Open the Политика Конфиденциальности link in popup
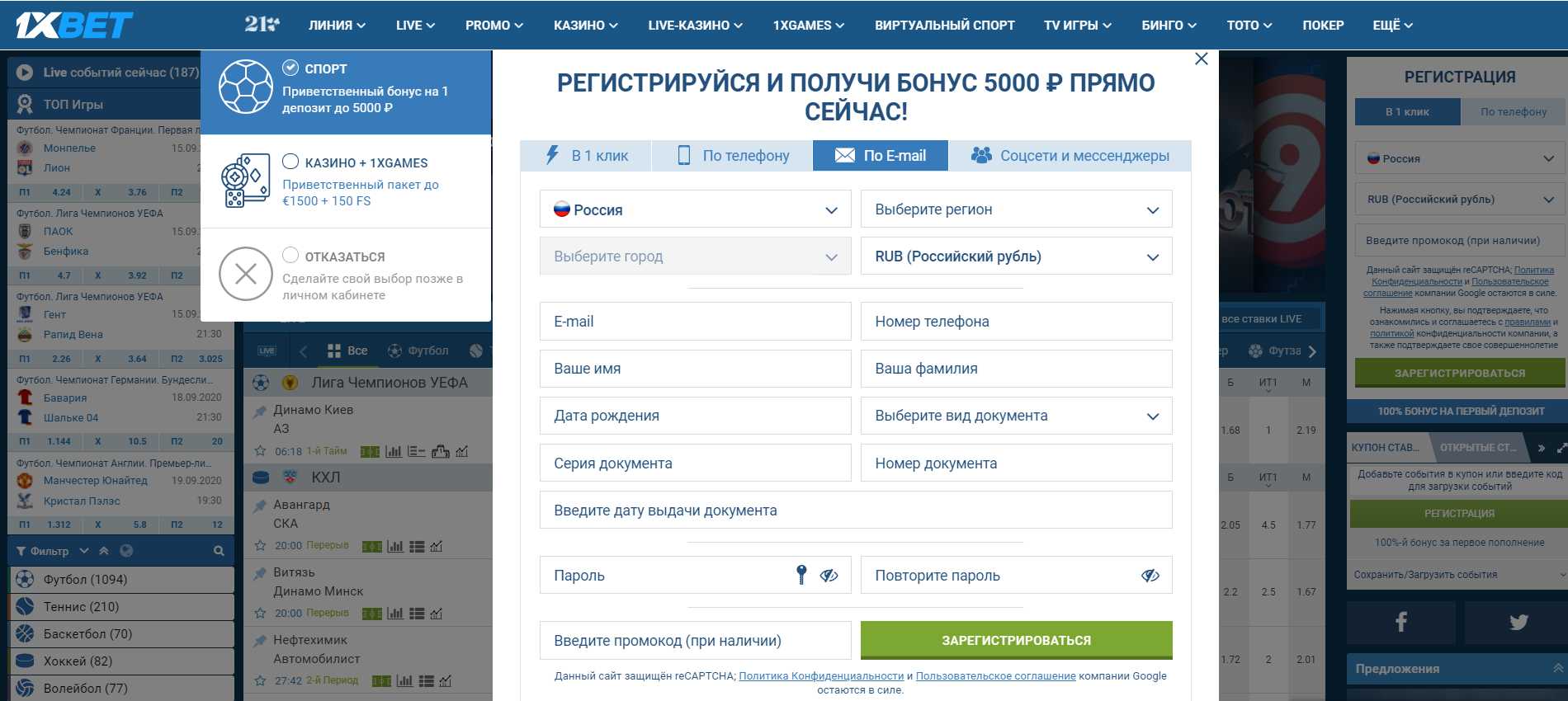This screenshot has height=701, width=1568. coord(820,676)
